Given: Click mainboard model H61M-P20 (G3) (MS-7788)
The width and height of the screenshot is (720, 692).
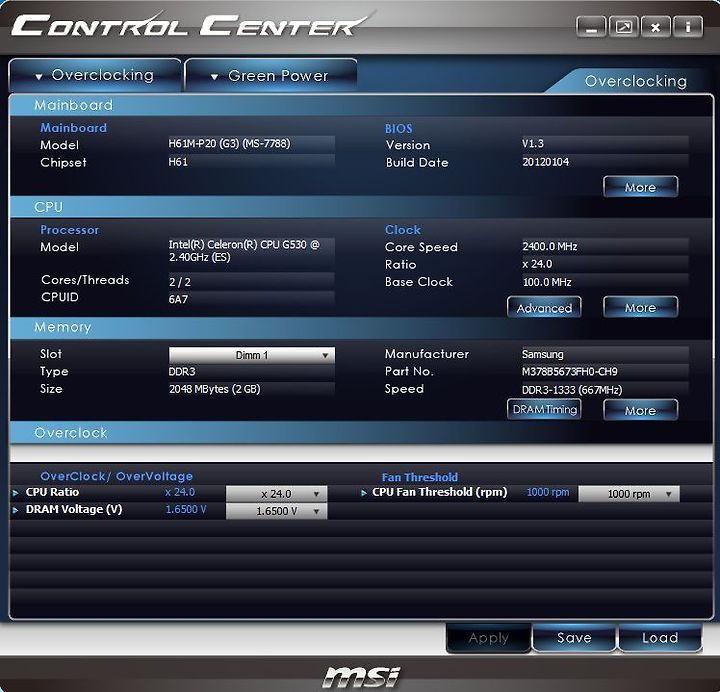Looking at the screenshot, I should click(x=229, y=144).
